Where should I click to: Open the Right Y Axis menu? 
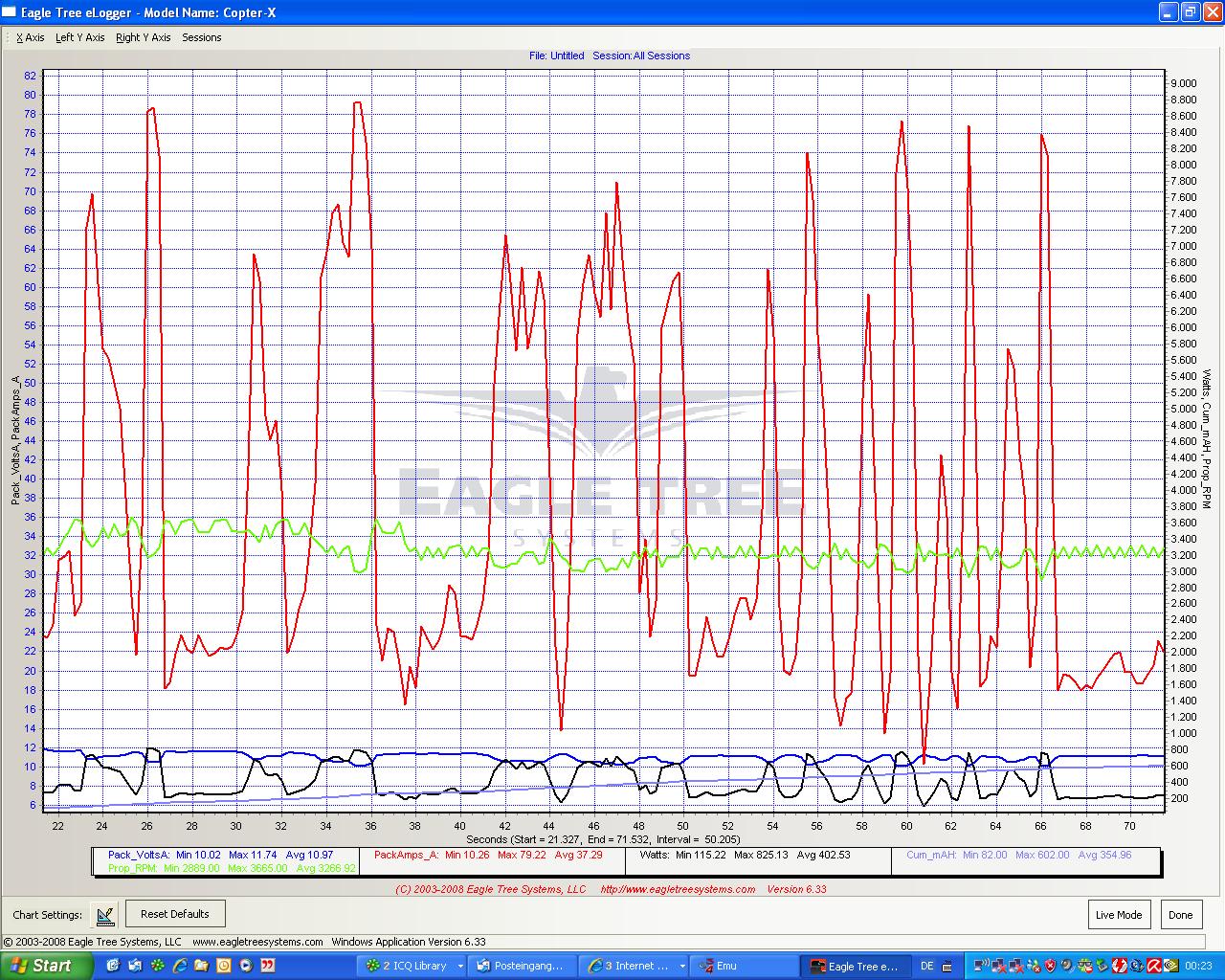[143, 37]
